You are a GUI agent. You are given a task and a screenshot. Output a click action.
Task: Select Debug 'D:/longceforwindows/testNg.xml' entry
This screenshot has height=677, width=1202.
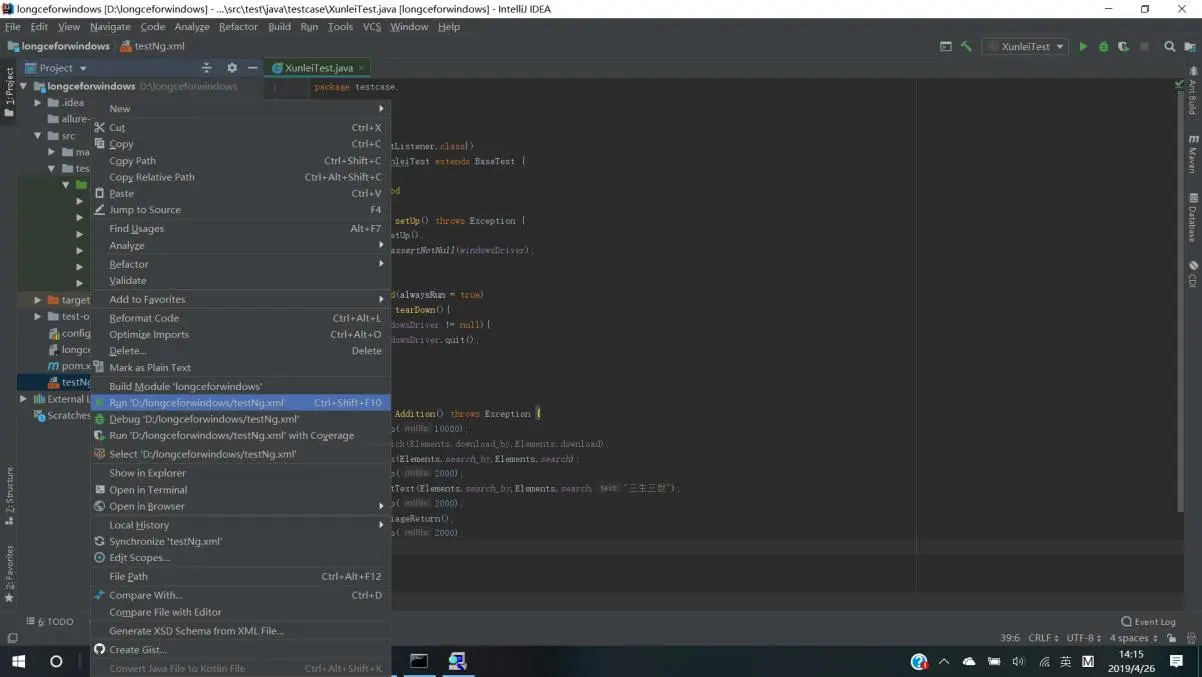[240, 419]
